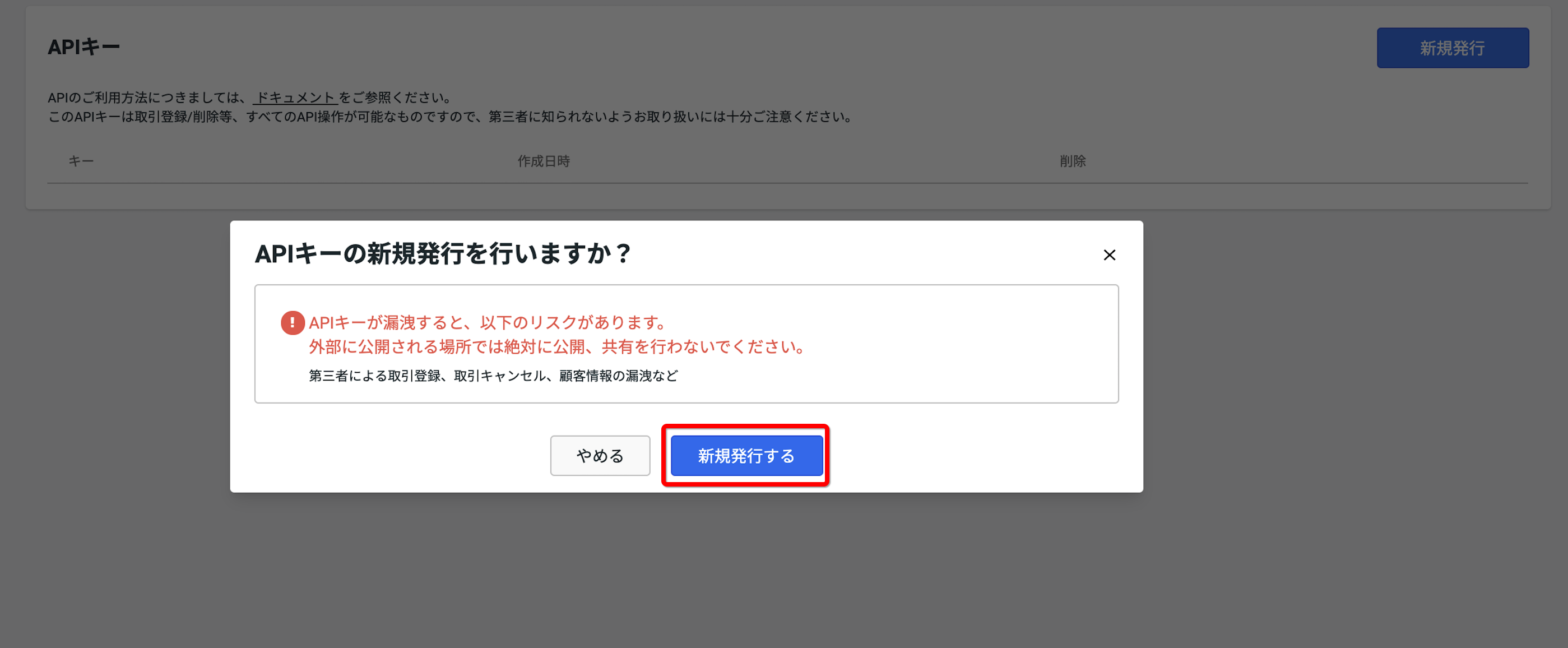Cancel by clicking やめる
Screen dimensions: 1568x648
click(x=600, y=456)
